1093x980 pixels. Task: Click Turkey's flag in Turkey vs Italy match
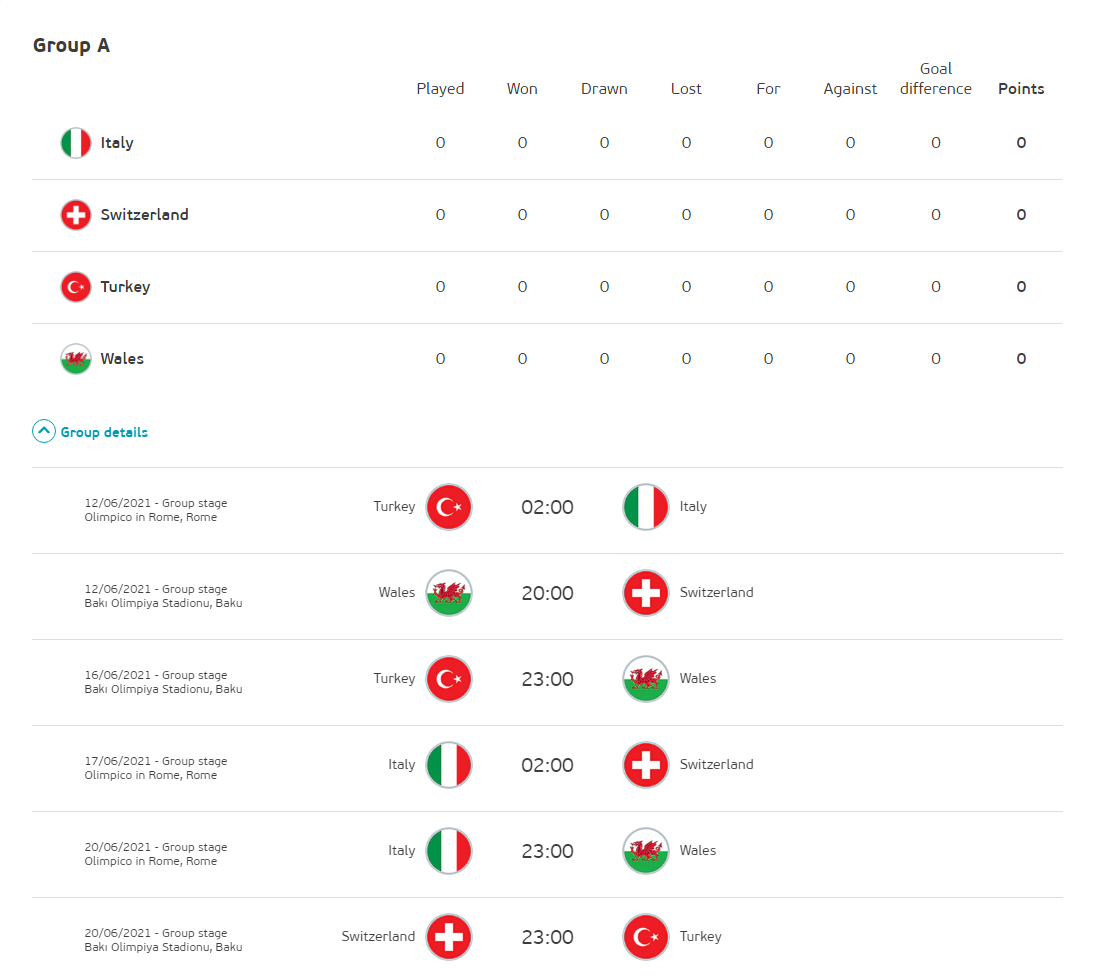(x=449, y=507)
